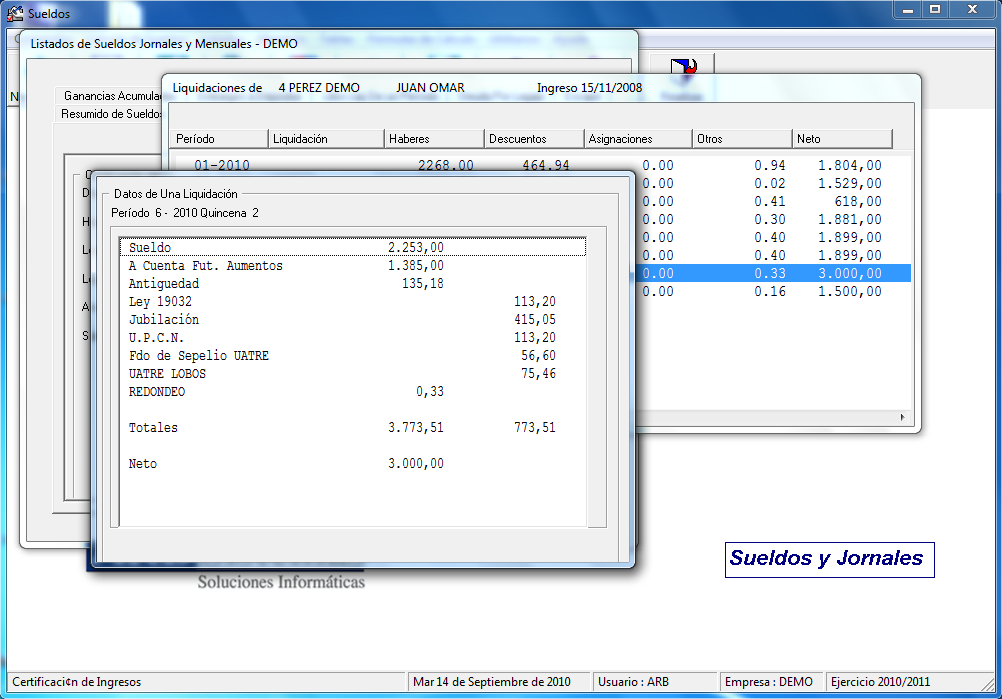Click the Período 6 - 2010 Quincena 2 label
Screen dimensions: 1002x699
[x=185, y=213]
